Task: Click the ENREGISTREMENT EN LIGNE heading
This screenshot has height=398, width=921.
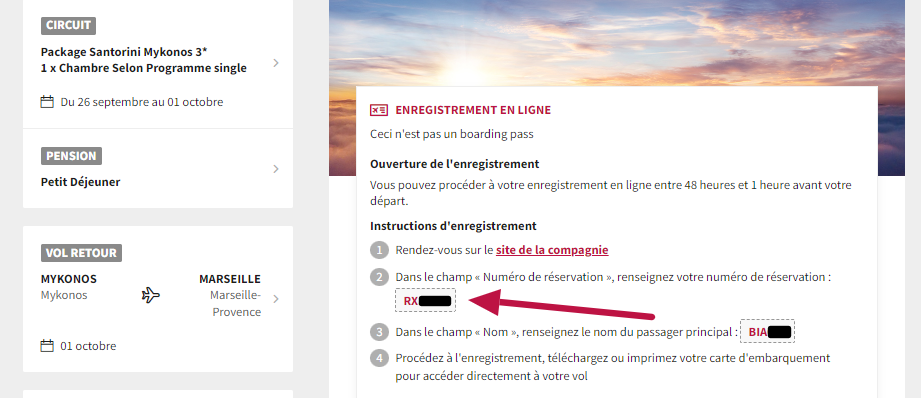Action: 473,110
